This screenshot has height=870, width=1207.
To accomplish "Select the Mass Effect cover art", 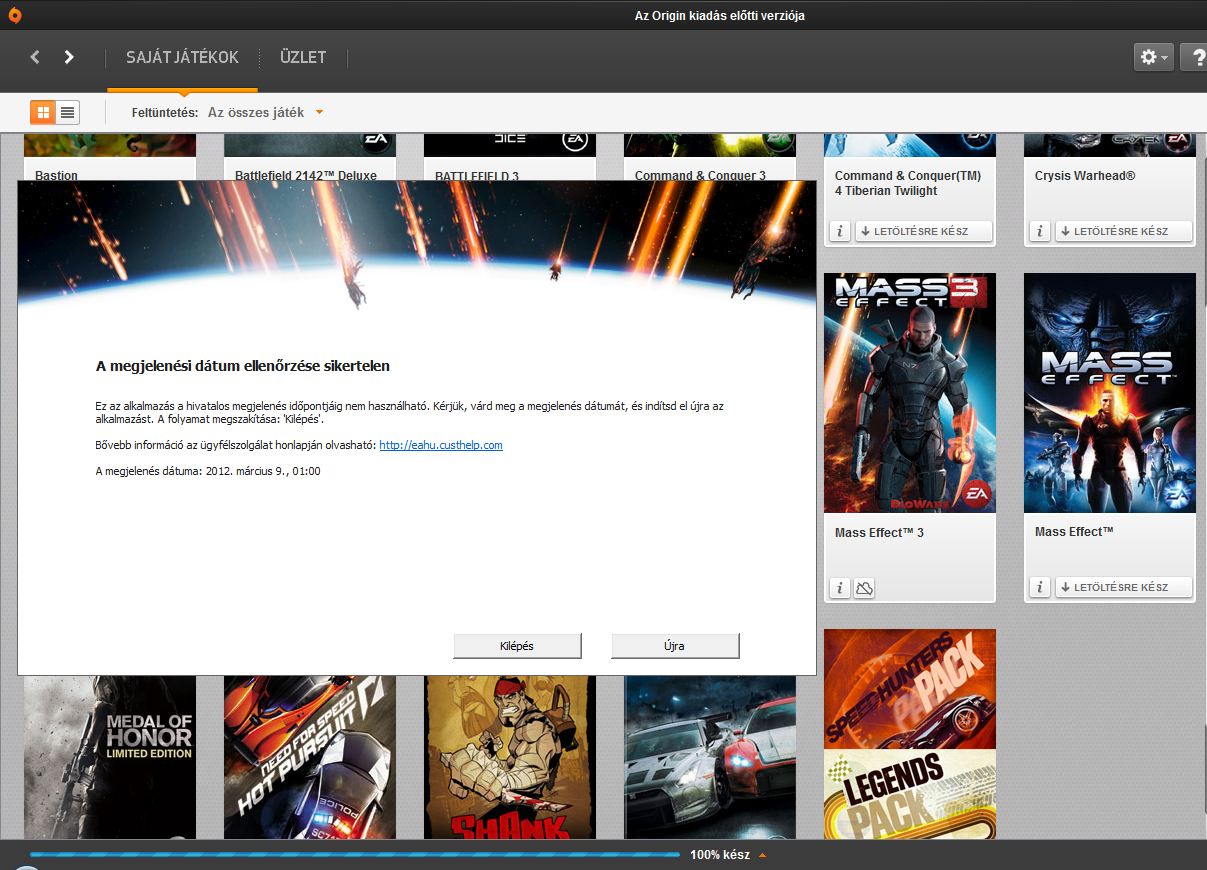I will pos(1110,393).
